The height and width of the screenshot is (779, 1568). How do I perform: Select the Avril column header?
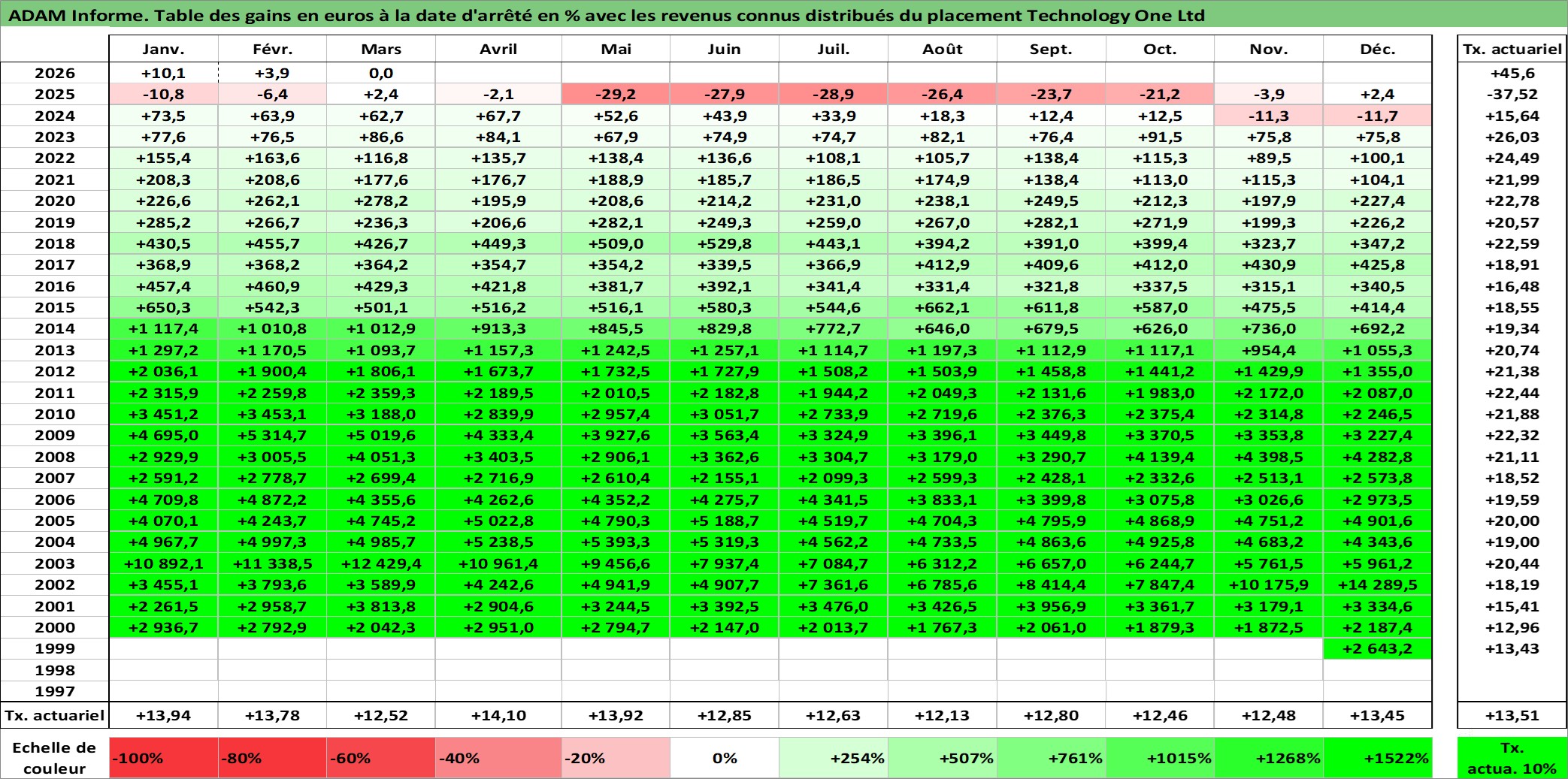[x=498, y=49]
